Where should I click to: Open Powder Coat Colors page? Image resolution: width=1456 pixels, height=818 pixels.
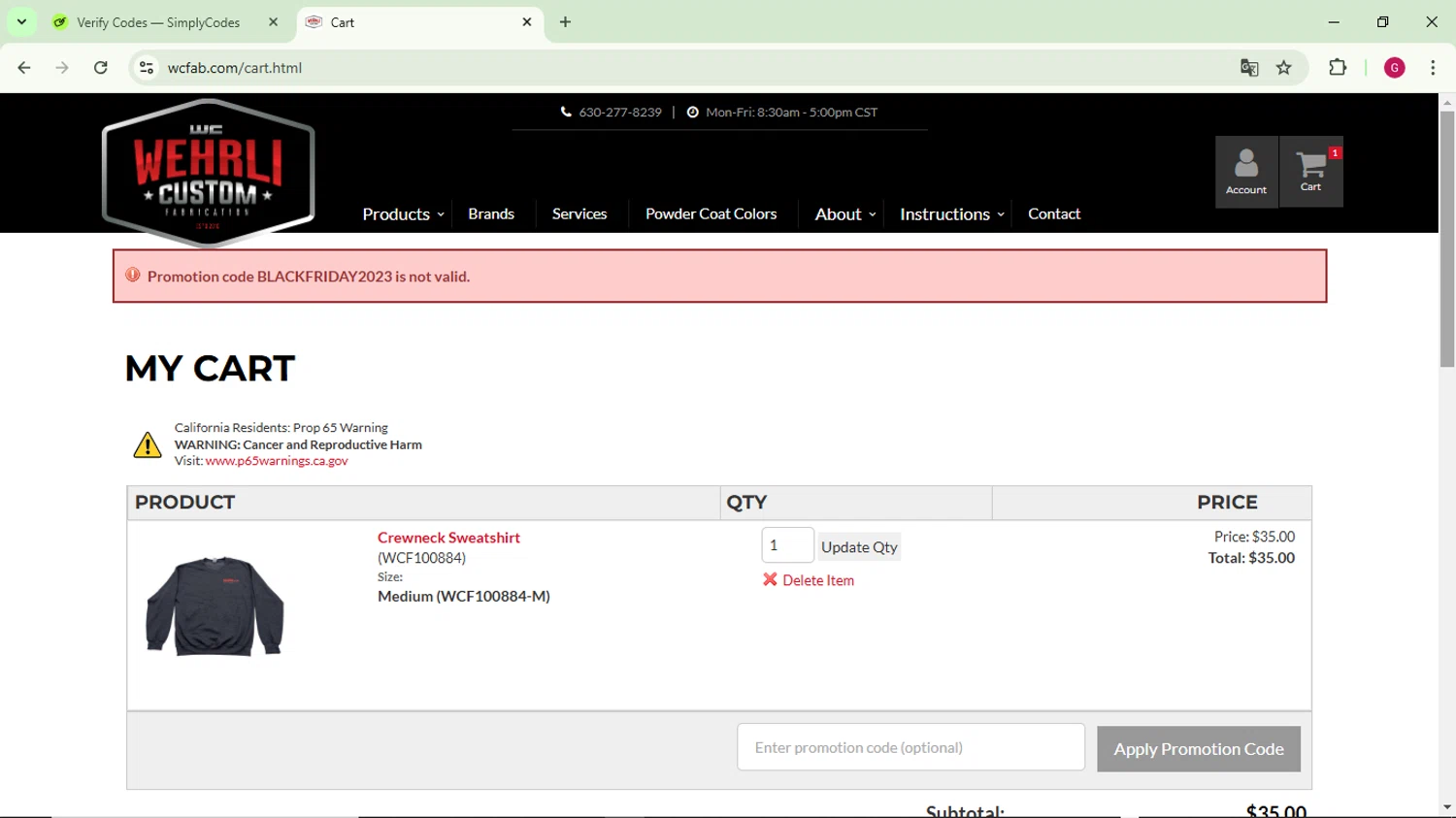pos(711,214)
